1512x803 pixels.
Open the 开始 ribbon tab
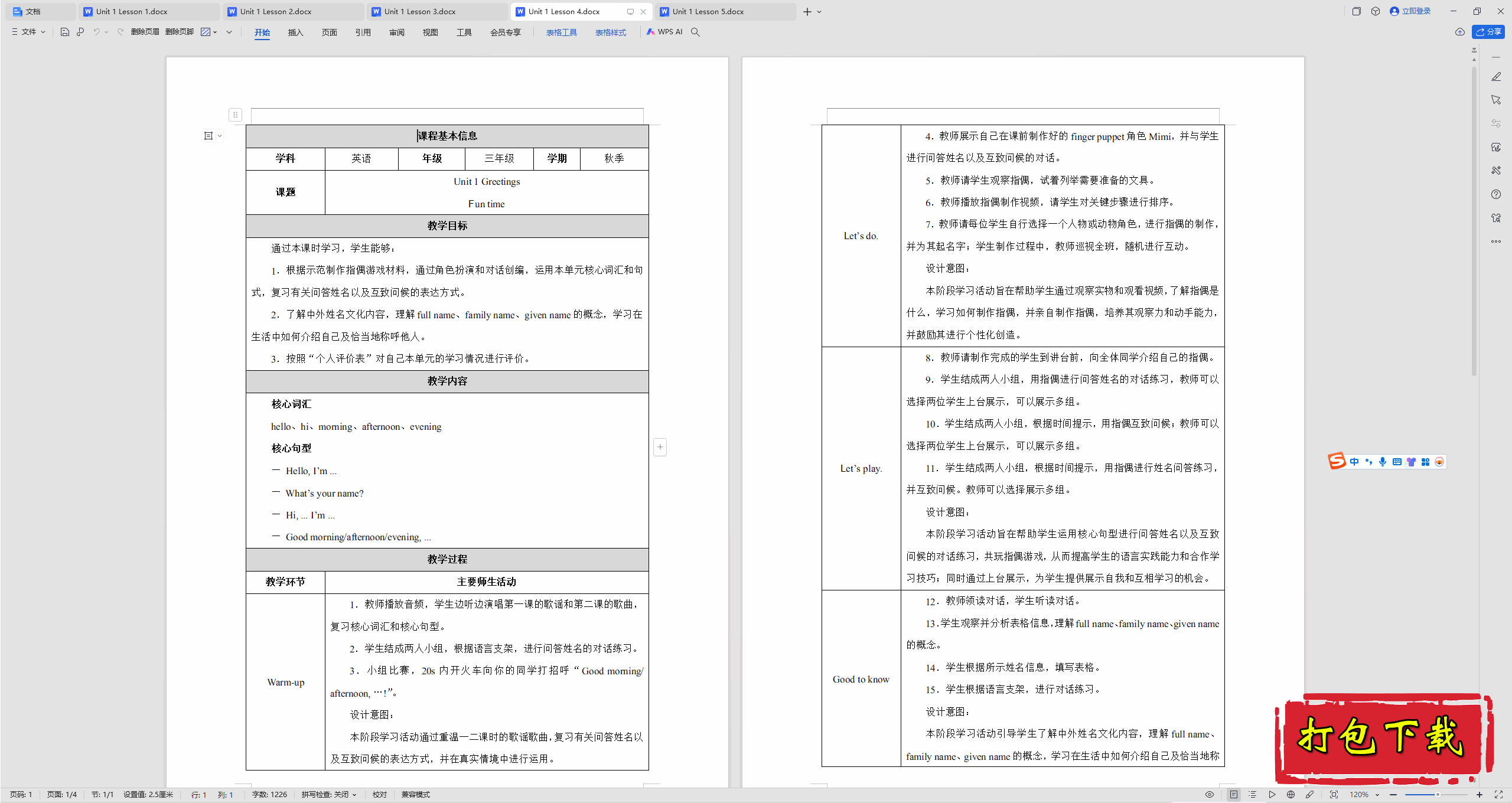coord(262,32)
